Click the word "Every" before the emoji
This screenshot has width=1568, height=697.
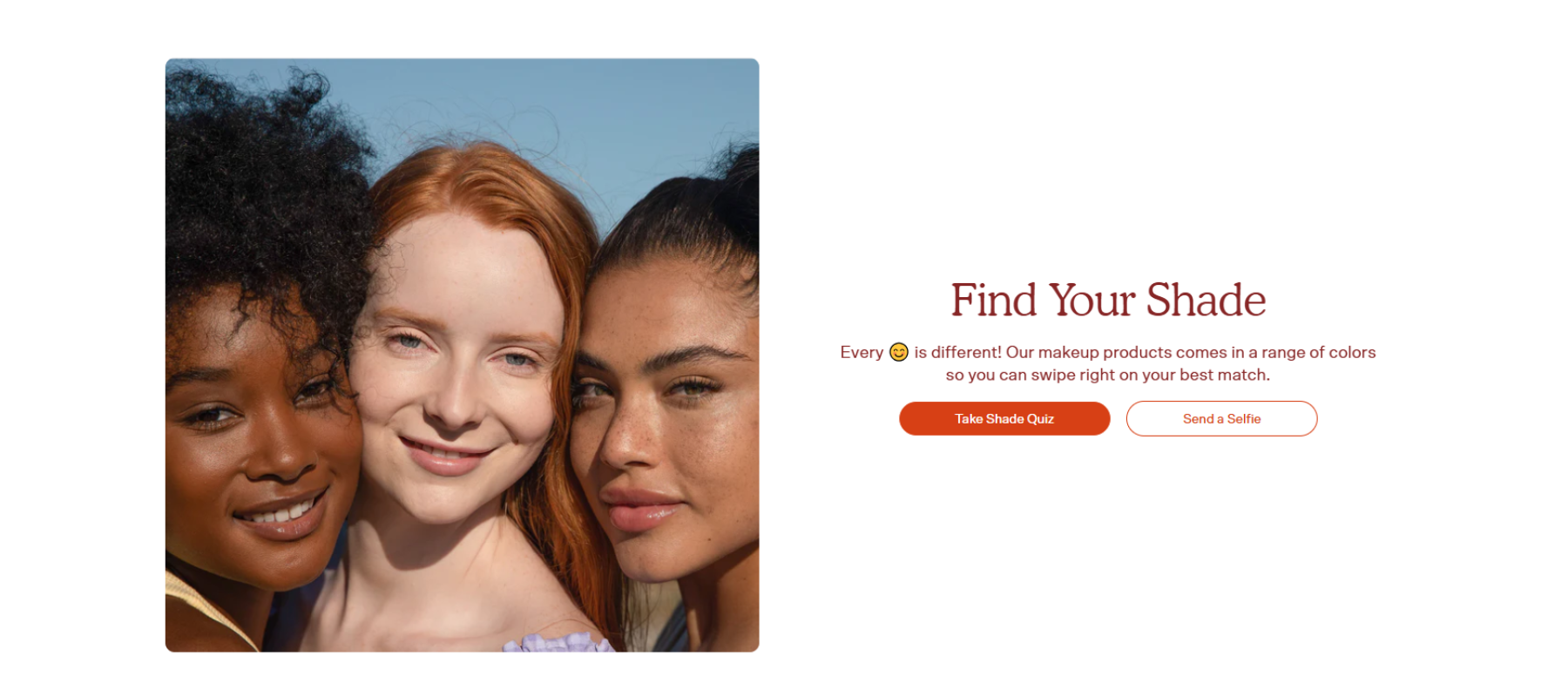tap(862, 352)
